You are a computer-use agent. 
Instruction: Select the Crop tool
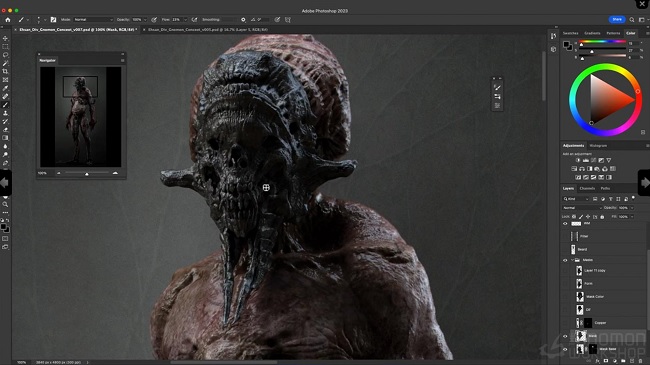click(x=5, y=71)
